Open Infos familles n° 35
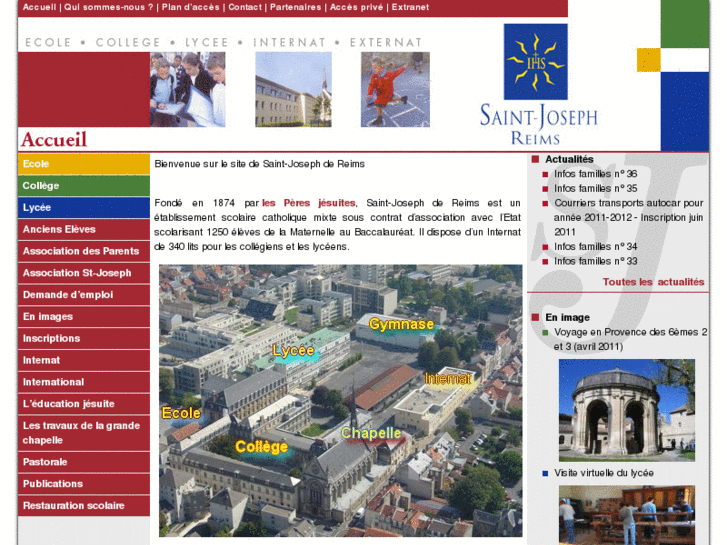727x545 pixels. click(595, 188)
